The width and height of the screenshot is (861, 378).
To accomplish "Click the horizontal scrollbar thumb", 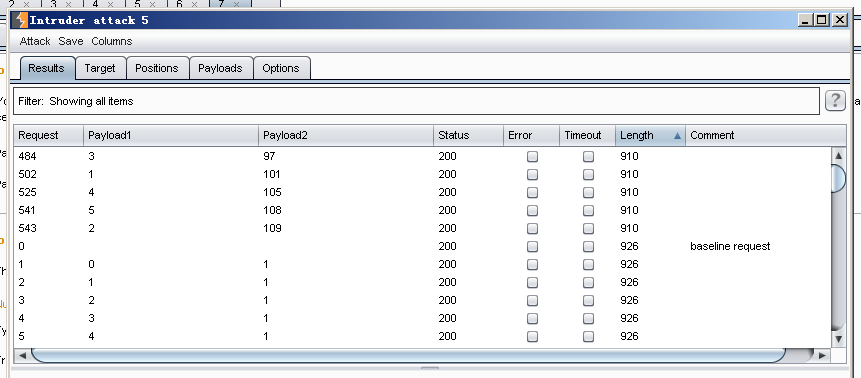I will pos(408,355).
